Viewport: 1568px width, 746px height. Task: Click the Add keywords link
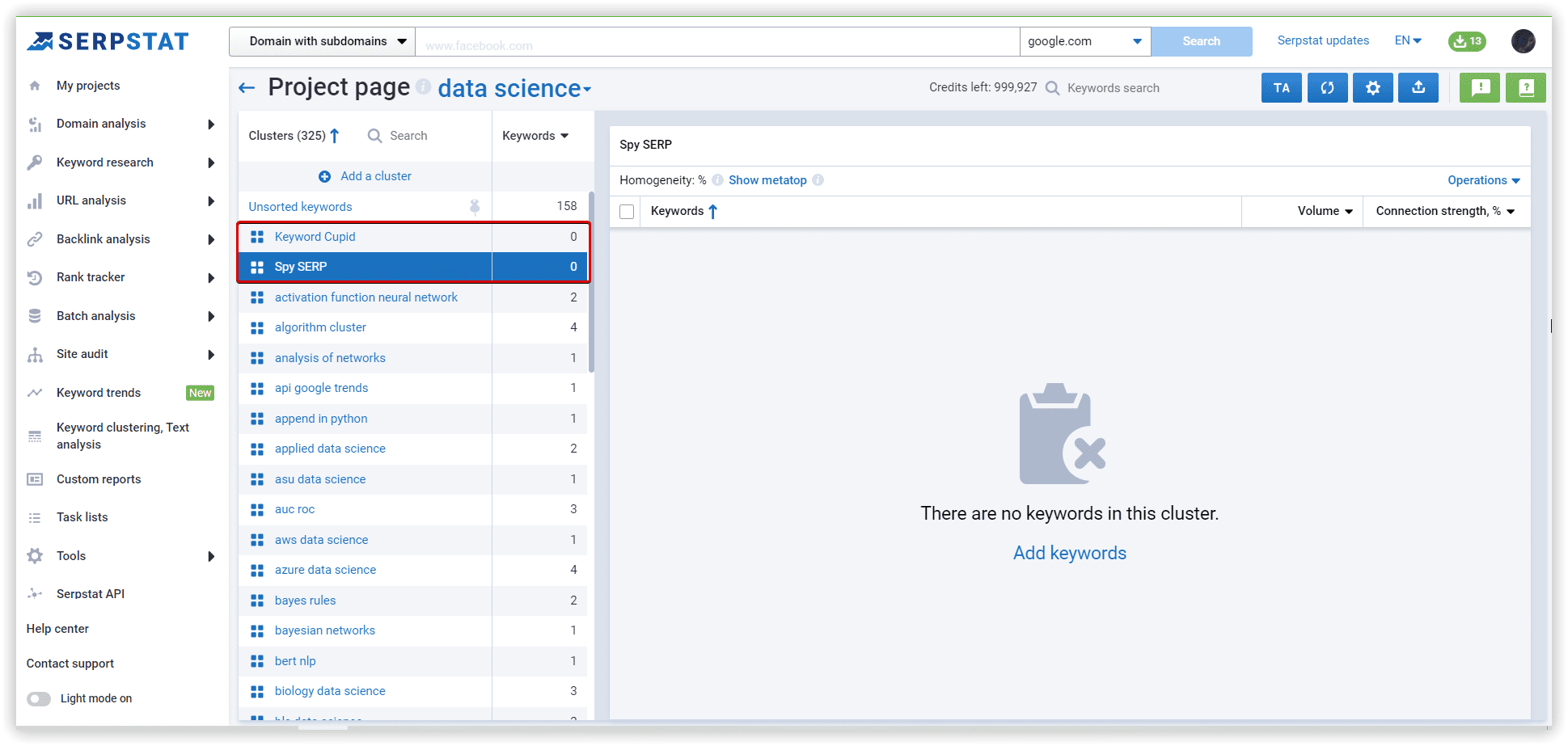tap(1069, 553)
